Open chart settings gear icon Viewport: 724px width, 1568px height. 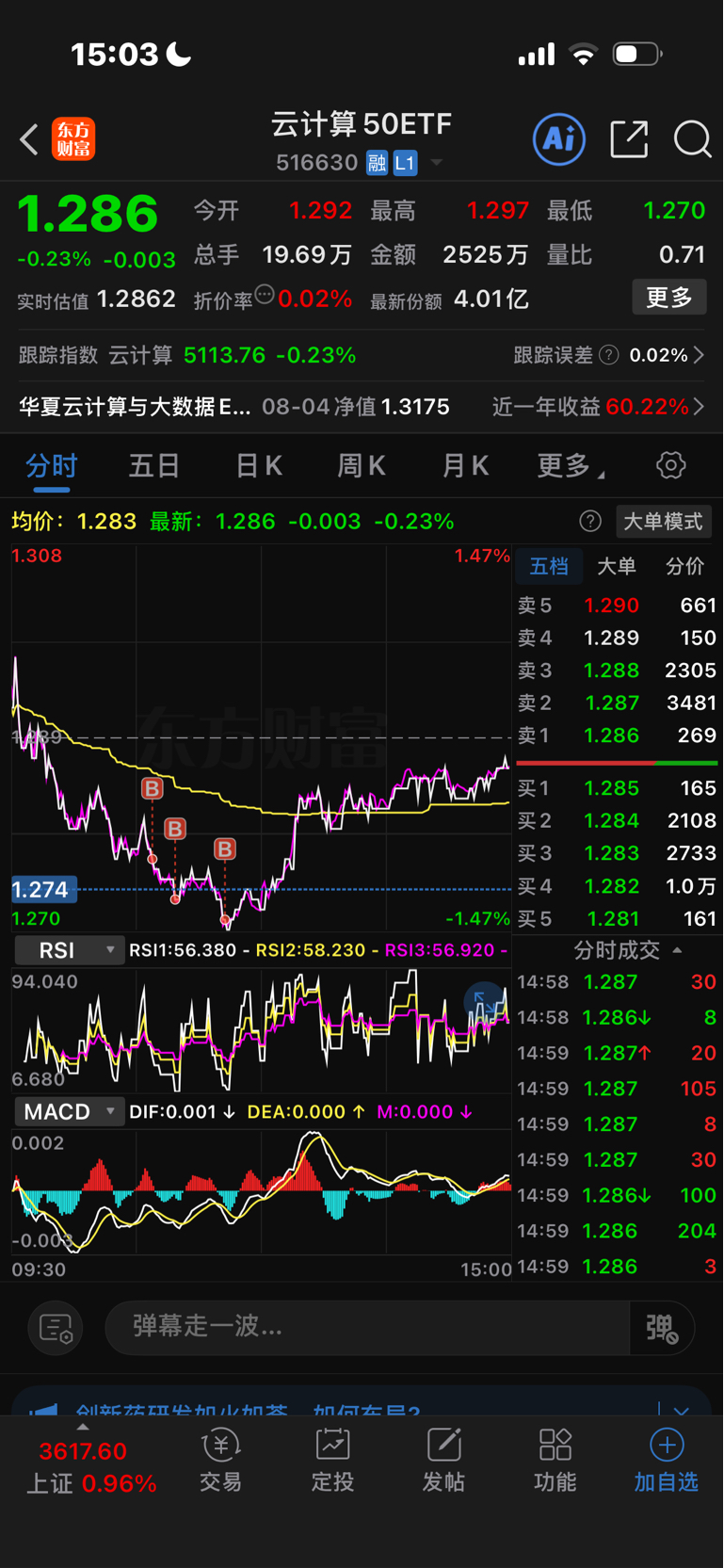[x=670, y=465]
